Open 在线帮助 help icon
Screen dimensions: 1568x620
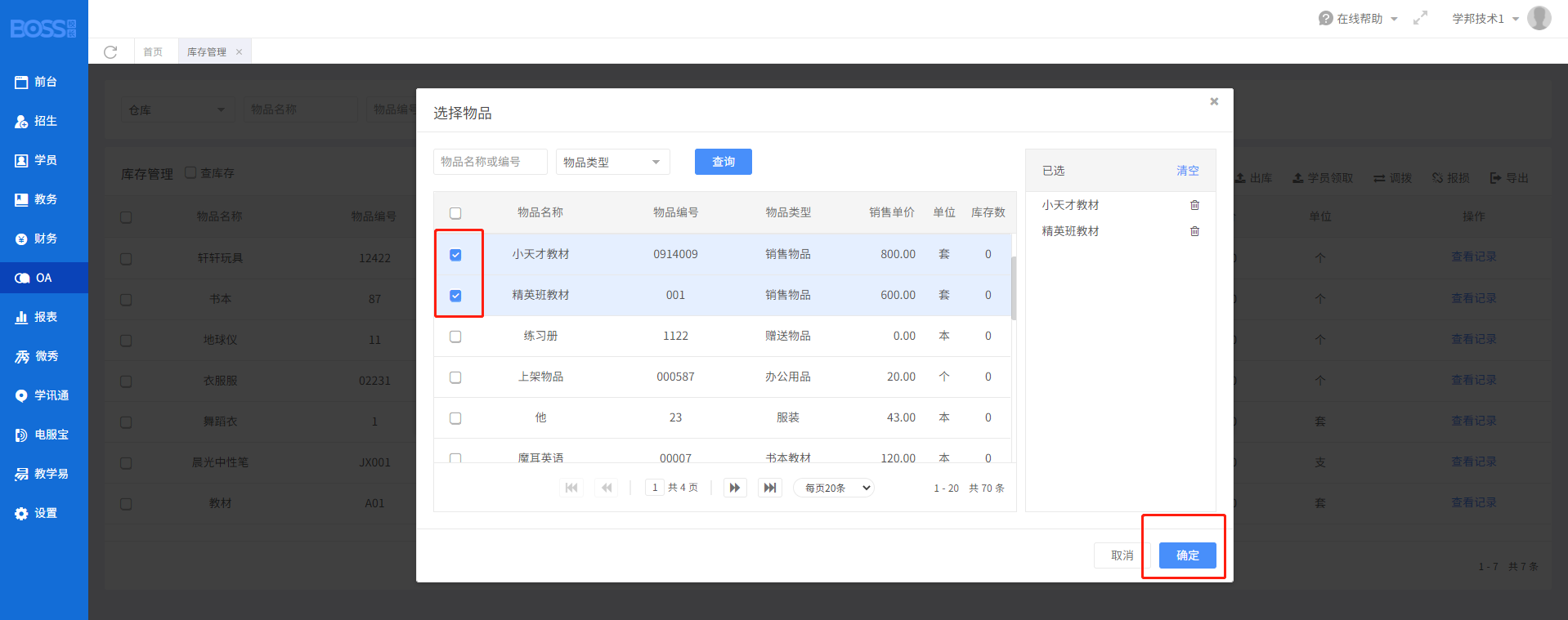[1325, 18]
